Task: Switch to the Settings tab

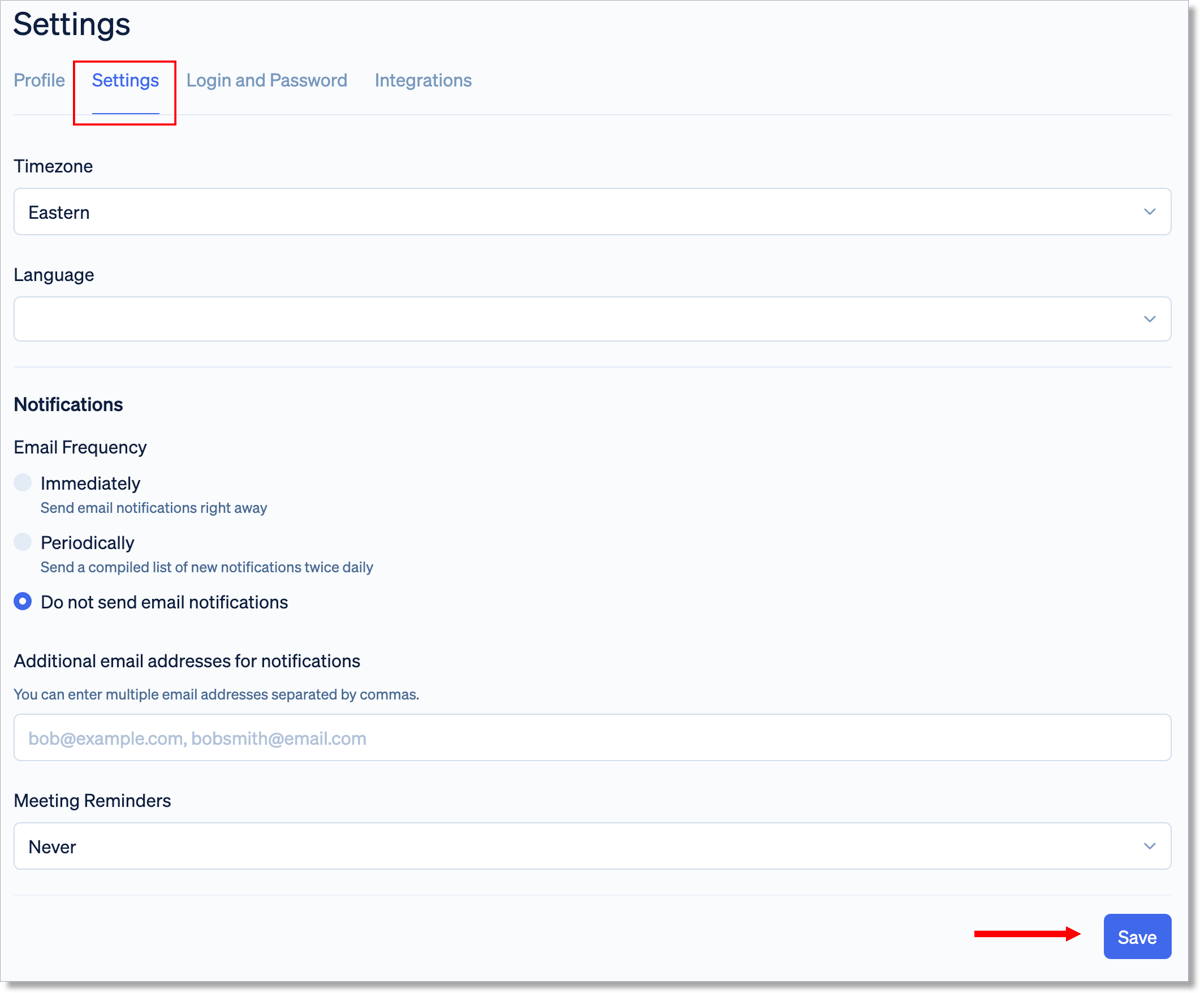Action: 124,80
